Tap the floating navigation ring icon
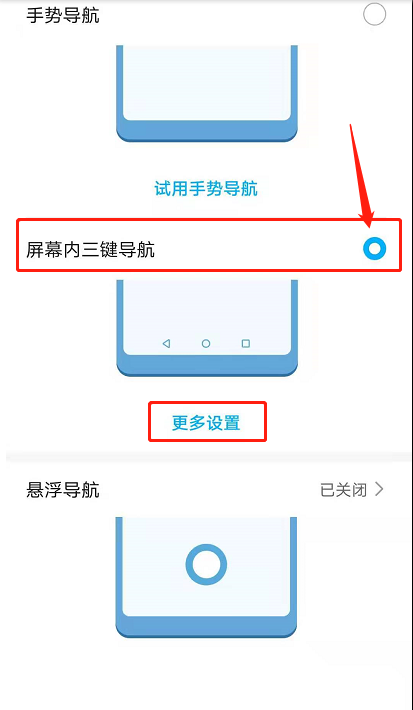This screenshot has height=710, width=413. pos(206,564)
